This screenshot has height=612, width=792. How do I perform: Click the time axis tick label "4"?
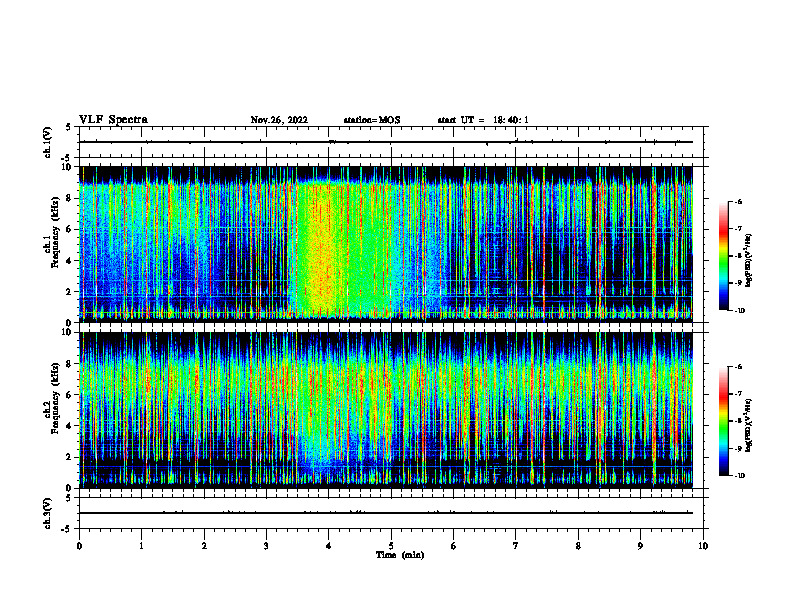329,546
